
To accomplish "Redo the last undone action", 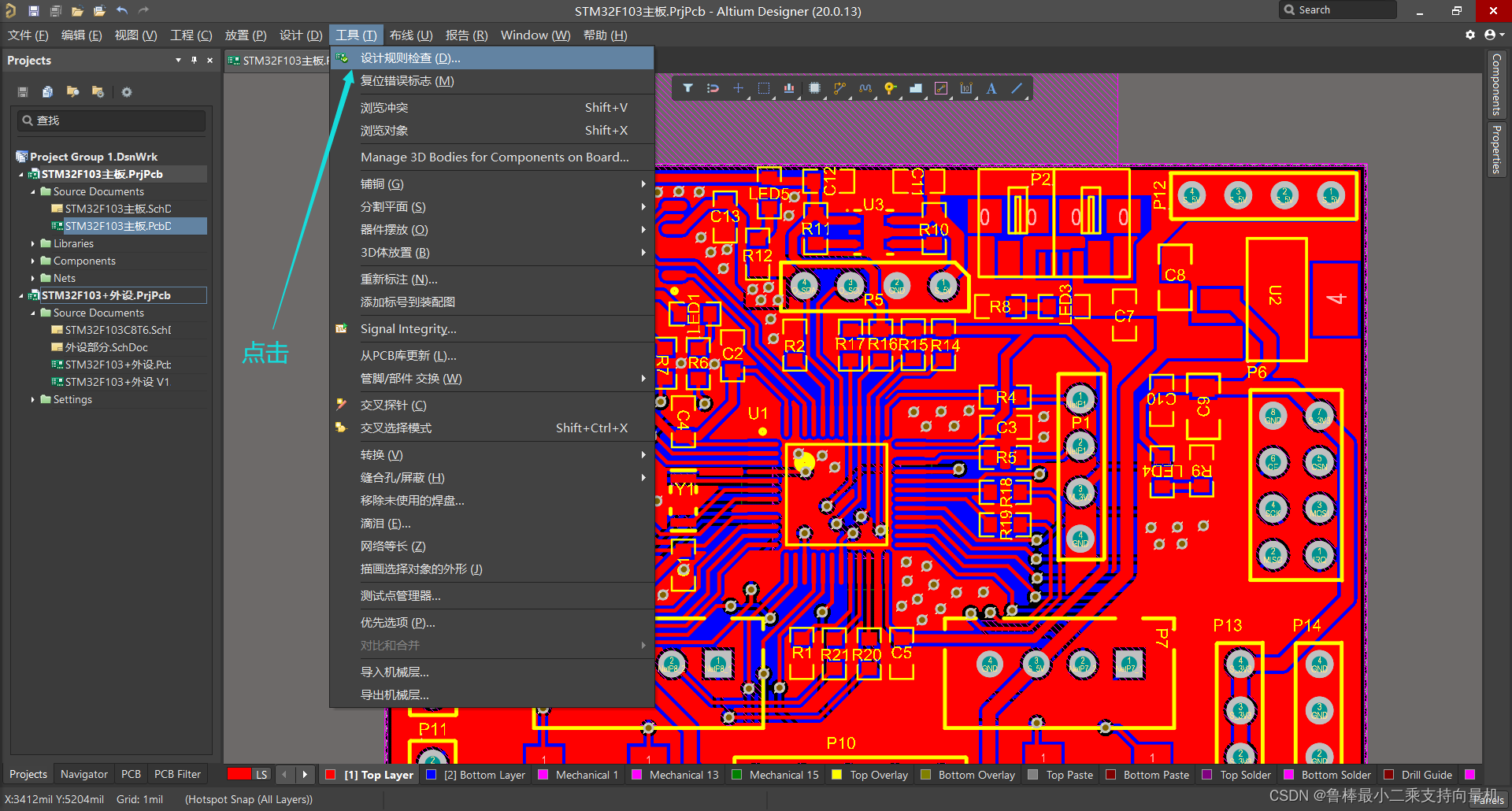I will click(x=143, y=11).
